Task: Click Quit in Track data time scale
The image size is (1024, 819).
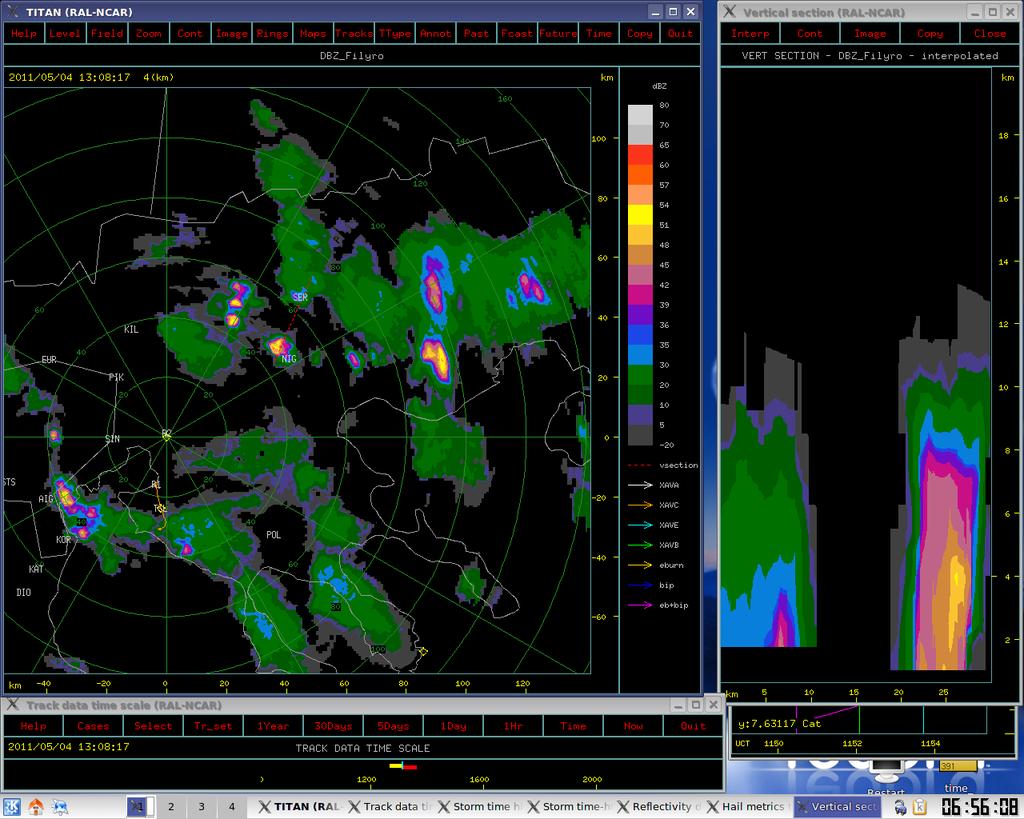Action: (693, 726)
